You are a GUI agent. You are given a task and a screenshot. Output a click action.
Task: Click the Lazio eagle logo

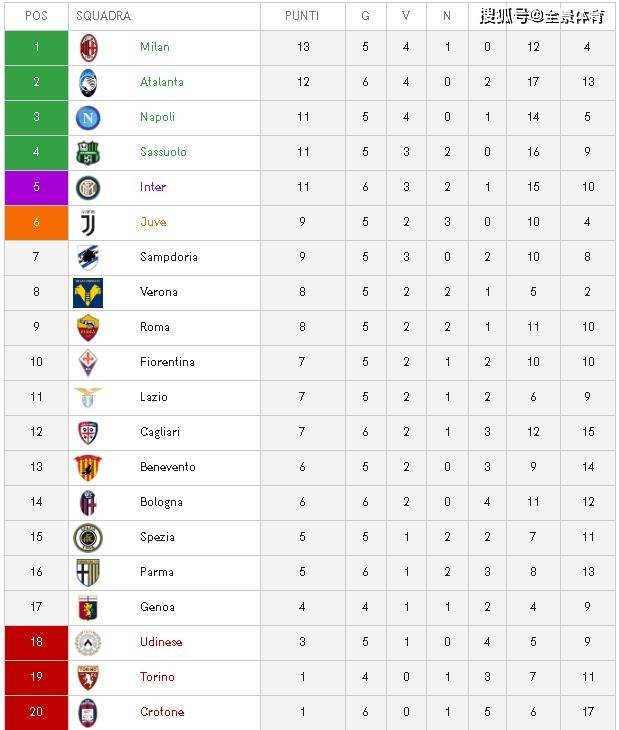tap(88, 397)
